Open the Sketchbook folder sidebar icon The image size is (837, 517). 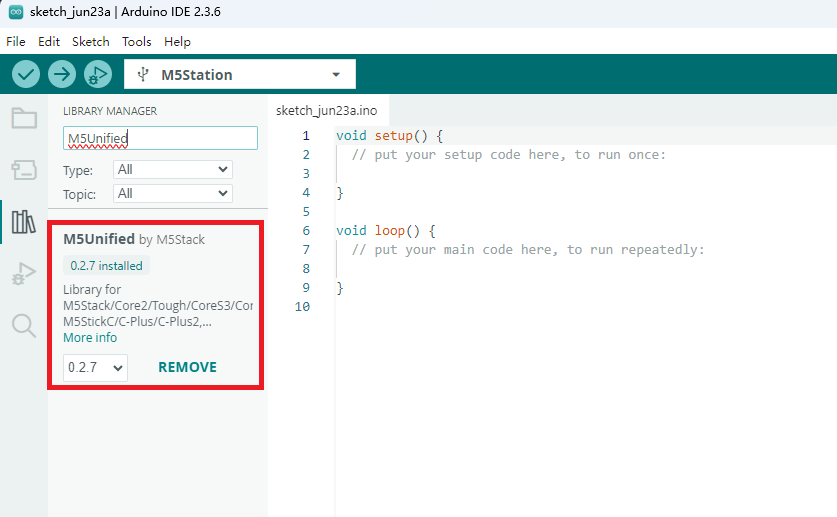pyautogui.click(x=24, y=118)
